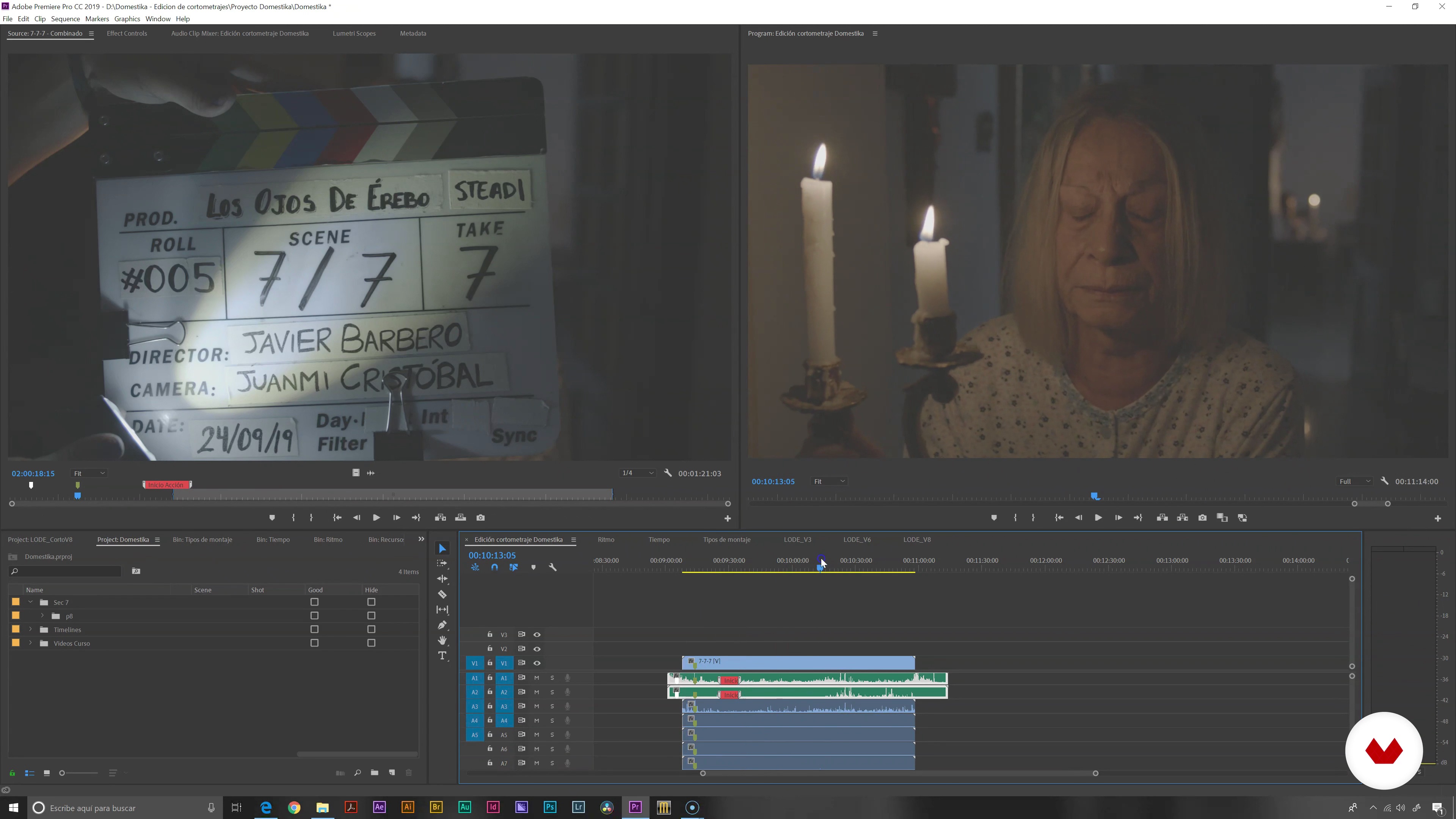Open Program monitor settings wrench
This screenshot has height=819, width=1456.
tap(1384, 481)
